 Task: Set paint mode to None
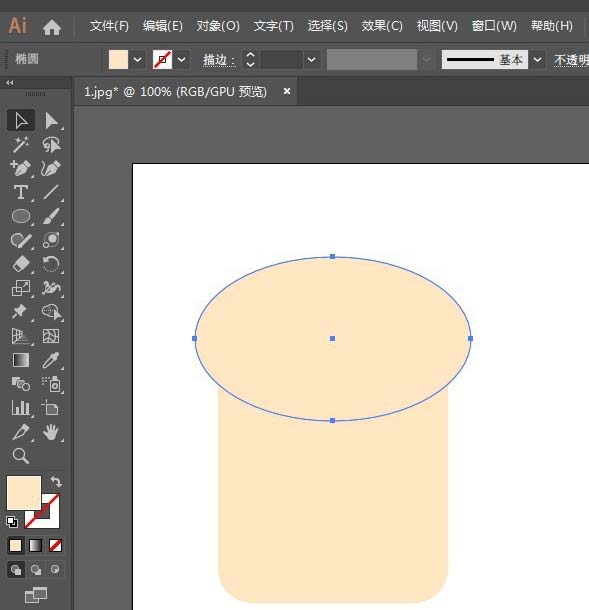55,545
